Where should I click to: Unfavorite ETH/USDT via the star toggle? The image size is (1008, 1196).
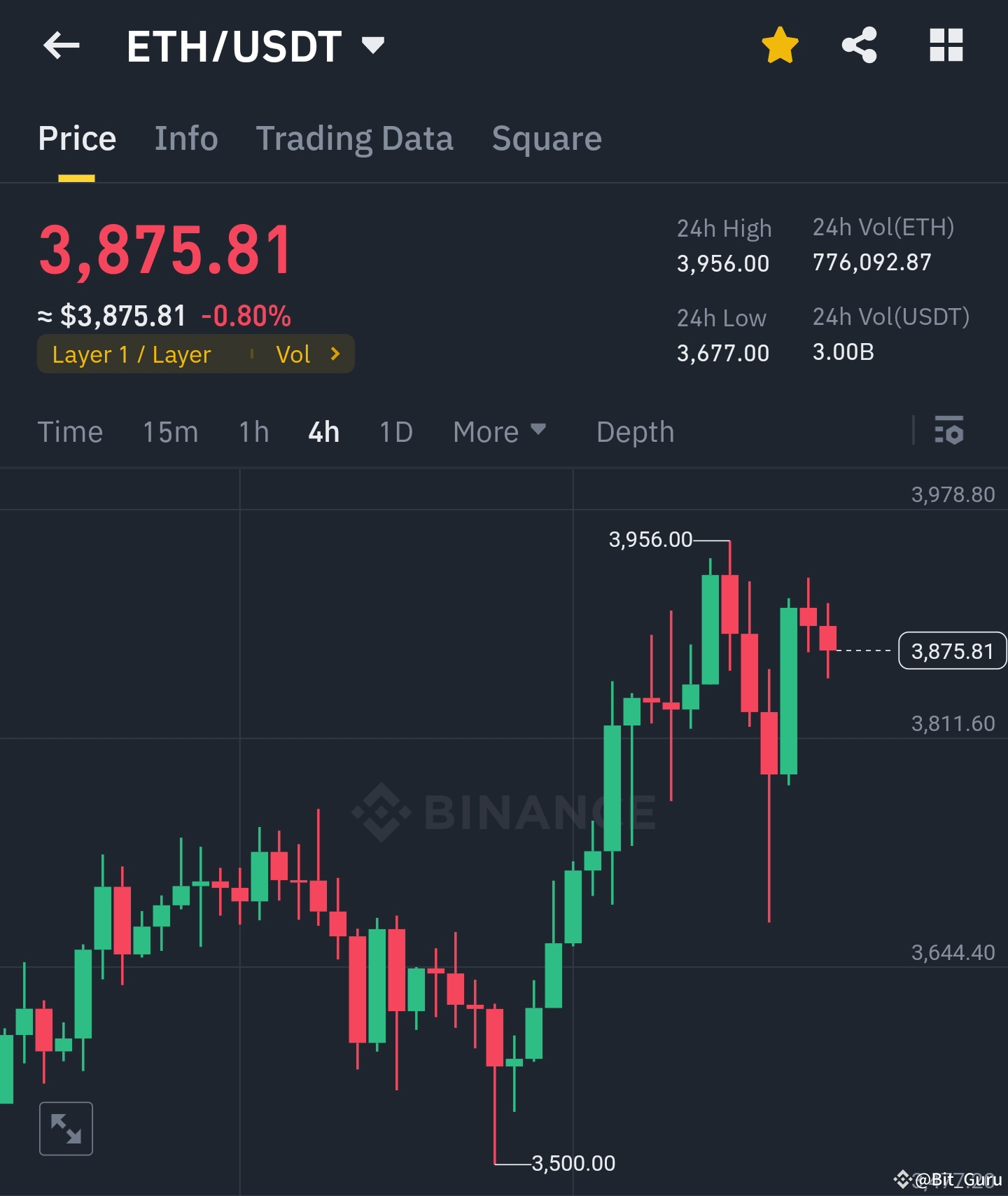(x=779, y=45)
